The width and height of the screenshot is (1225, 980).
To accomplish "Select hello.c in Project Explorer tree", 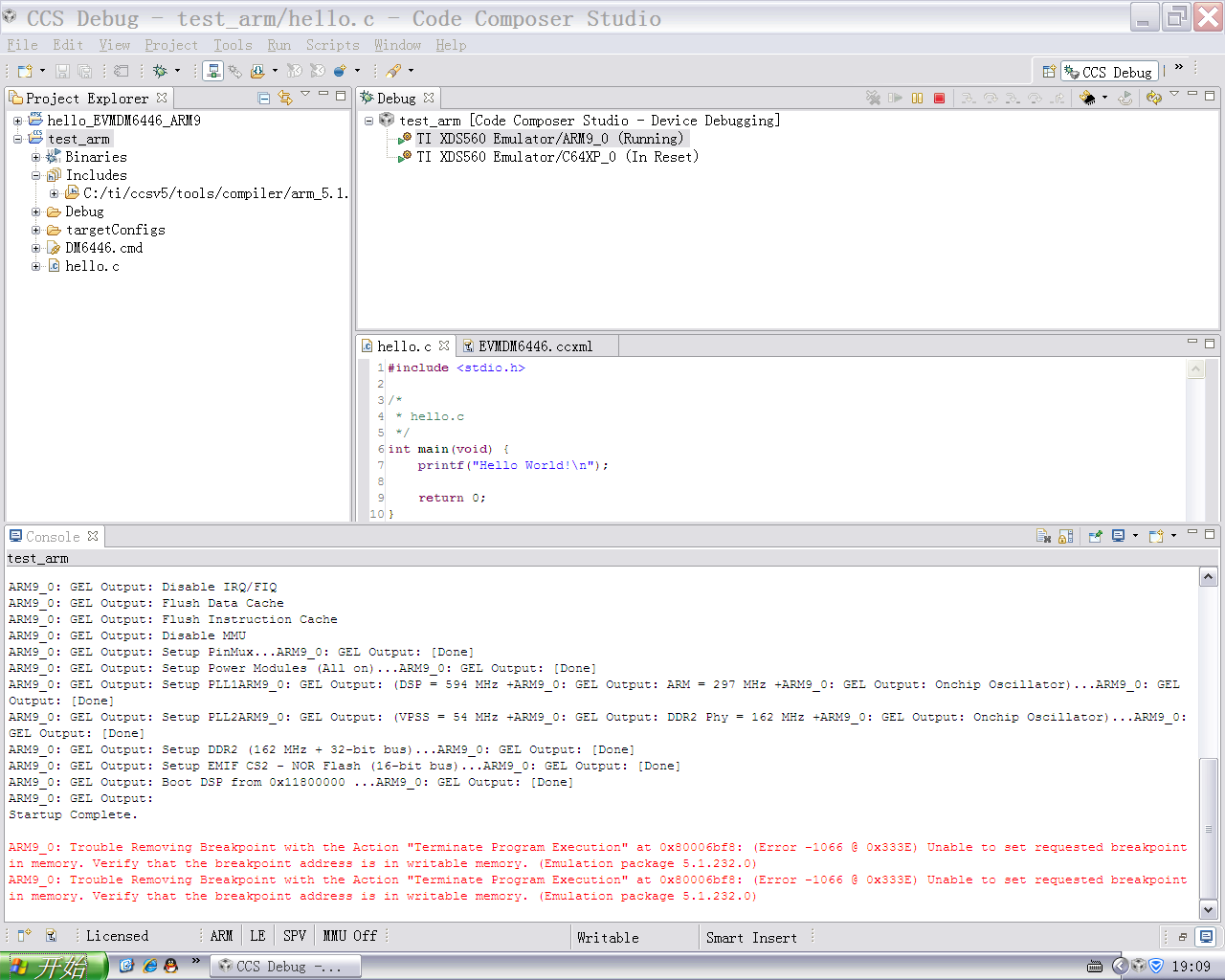I will [x=92, y=266].
